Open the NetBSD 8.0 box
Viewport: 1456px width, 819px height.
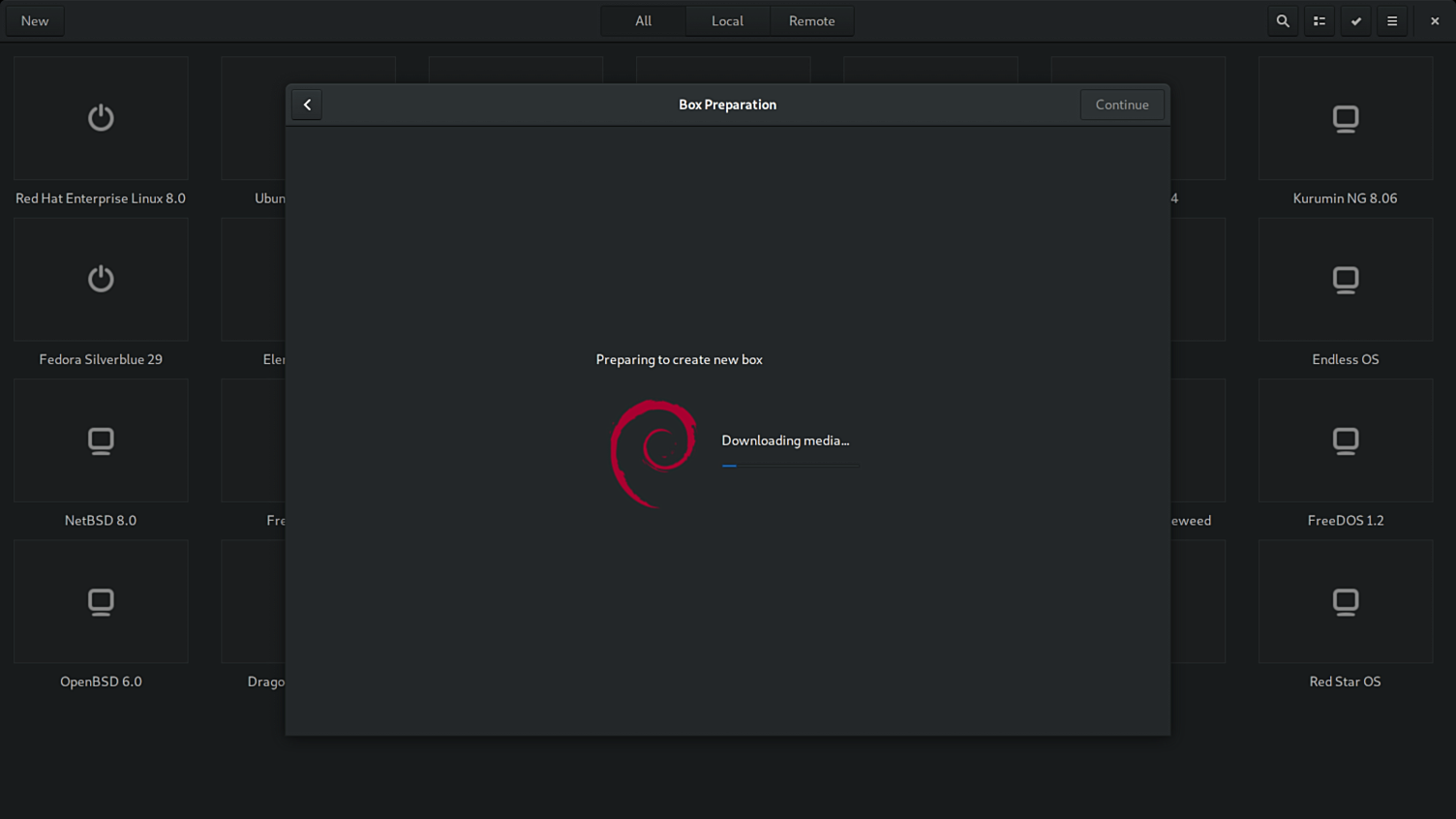coord(101,440)
